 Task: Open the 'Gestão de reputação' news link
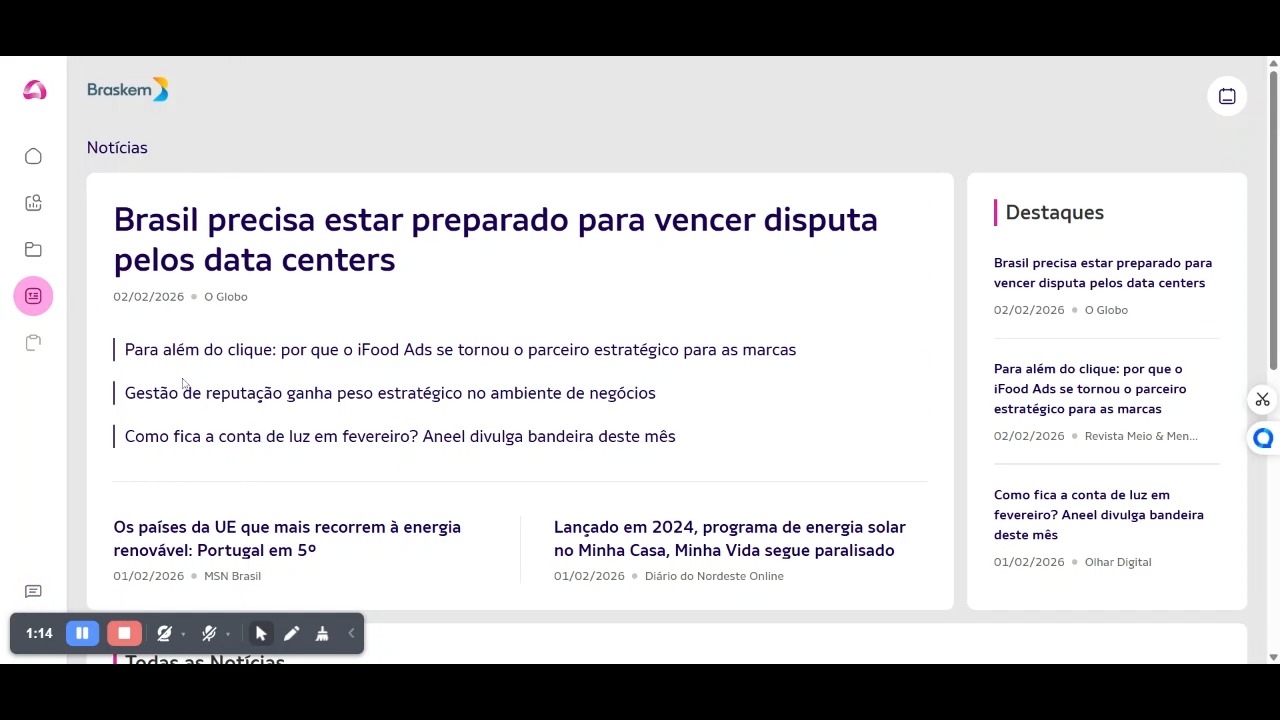(x=390, y=393)
